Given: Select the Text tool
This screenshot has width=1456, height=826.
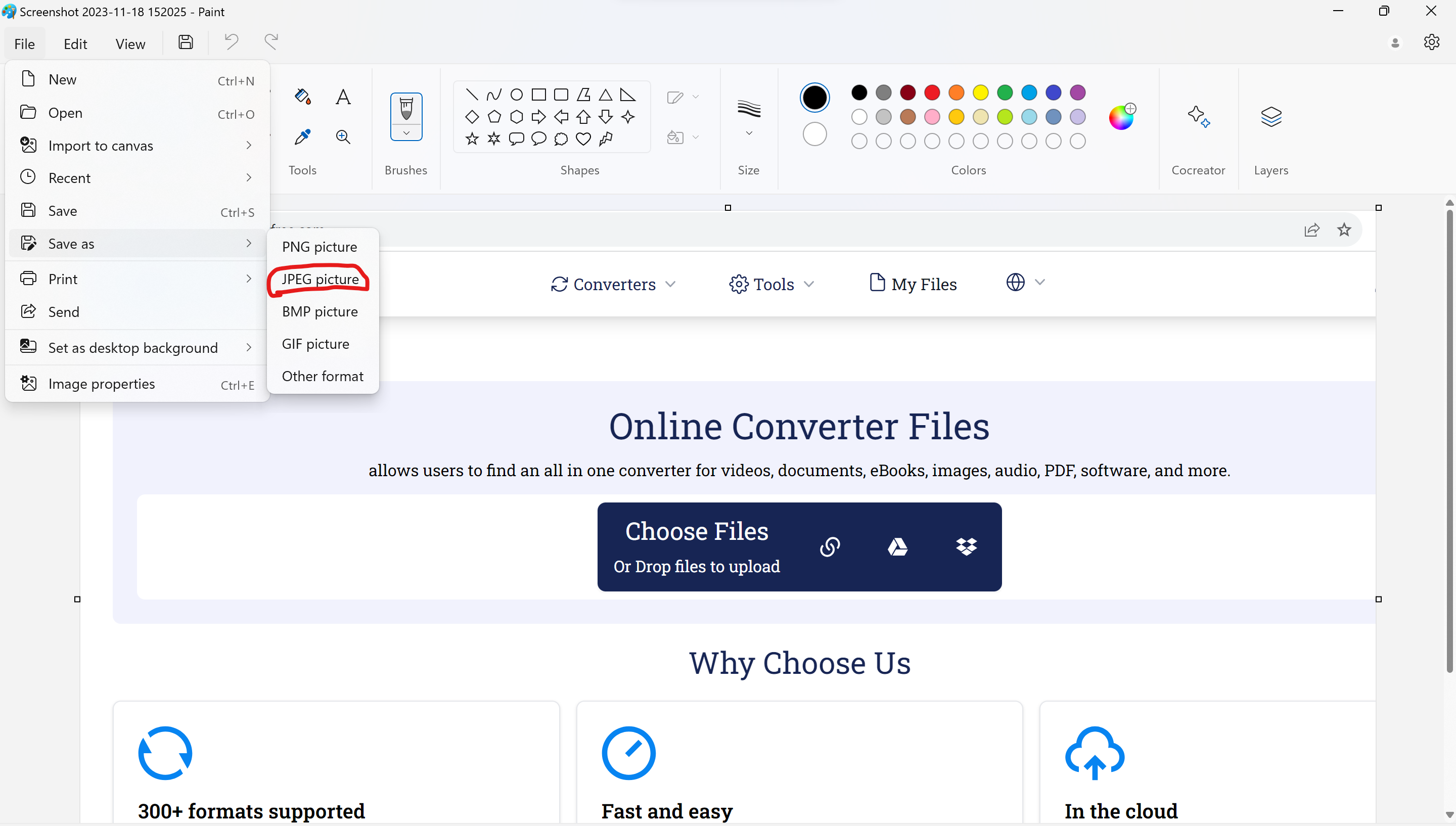Looking at the screenshot, I should [x=343, y=97].
